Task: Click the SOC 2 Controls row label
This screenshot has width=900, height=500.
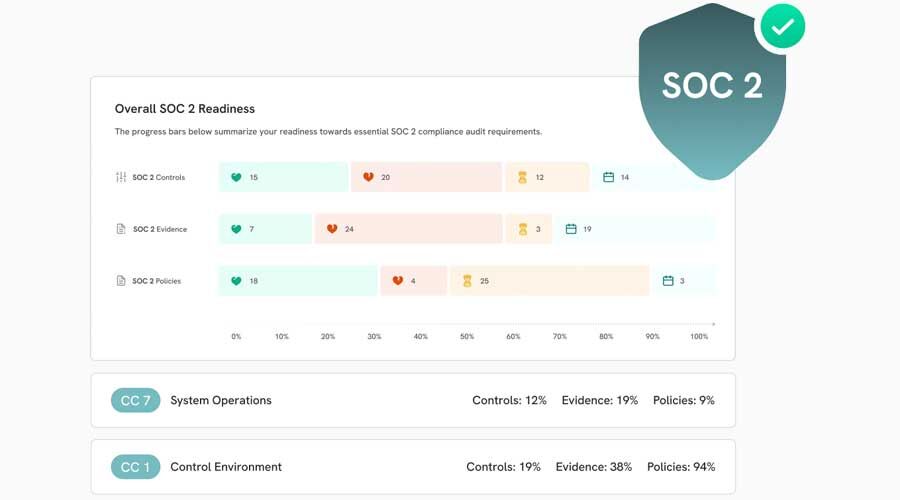Action: (x=159, y=177)
